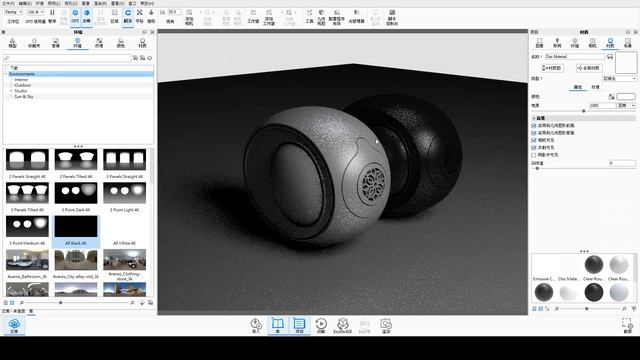Viewport: 640px width, 360px height.
Task: Open the 工作区 workspace dropdown
Action: pyautogui.click(x=13, y=12)
